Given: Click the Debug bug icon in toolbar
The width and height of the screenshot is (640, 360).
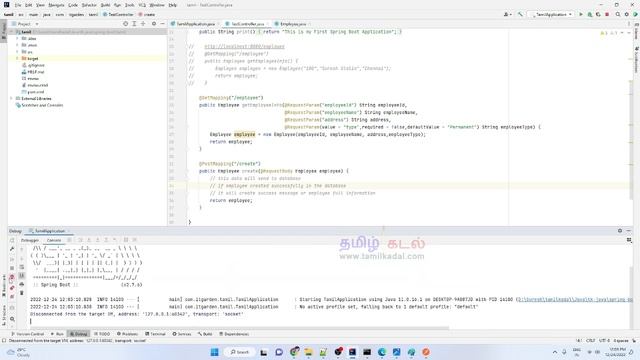Looking at the screenshot, I should click(589, 14).
